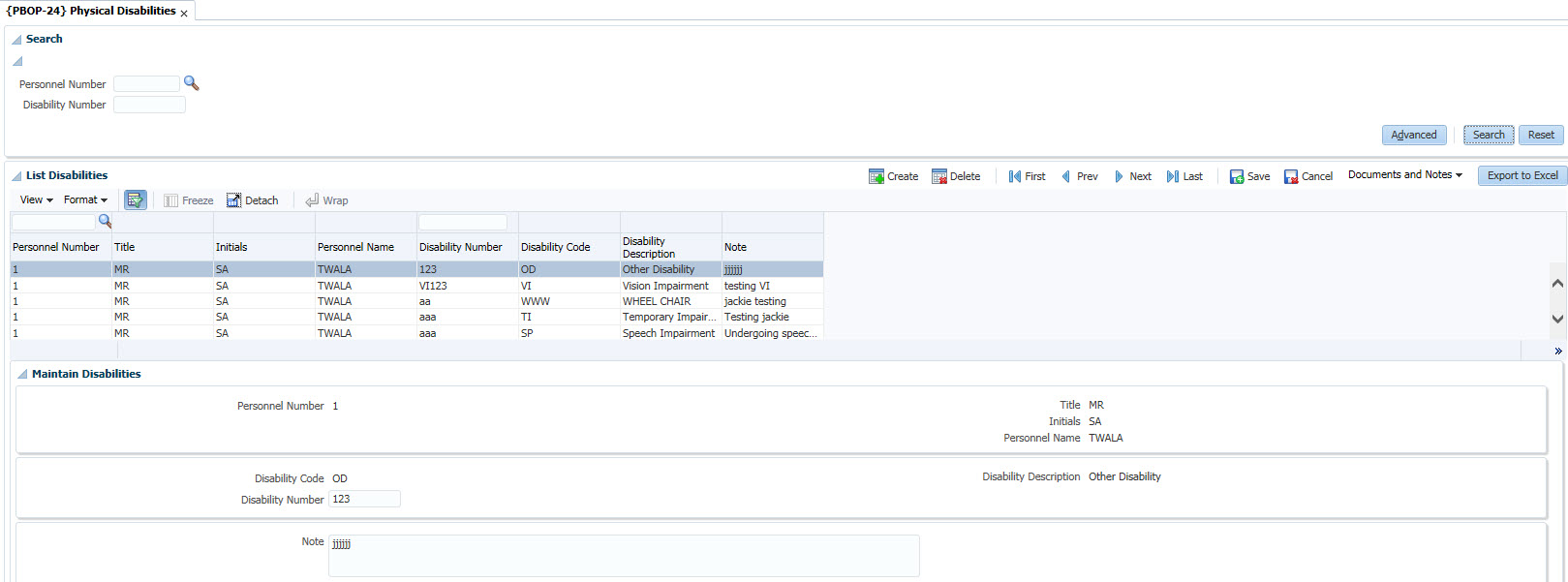1568x582 pixels.
Task: Open the View dropdown menu
Action: pos(37,200)
